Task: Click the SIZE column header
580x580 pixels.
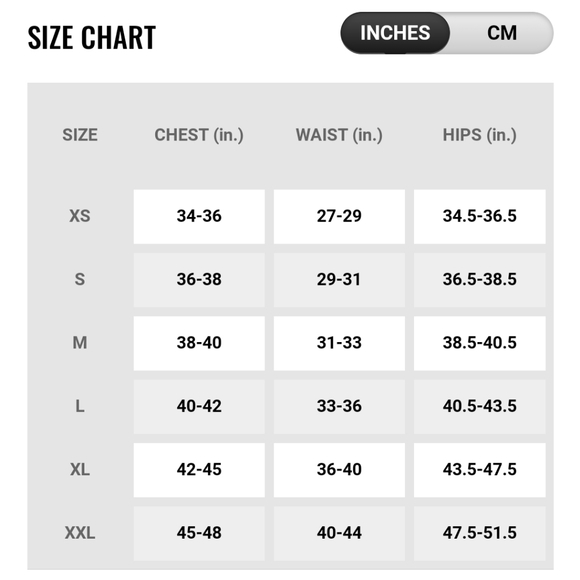Action: click(x=80, y=135)
